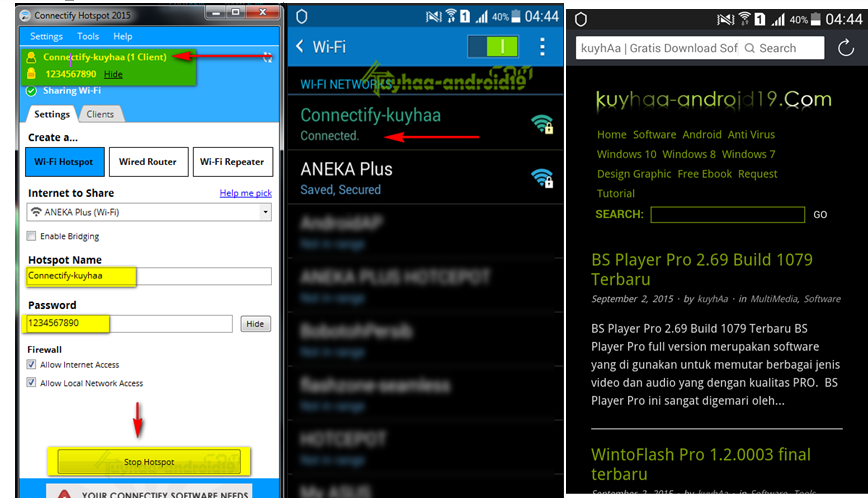The width and height of the screenshot is (868, 498).
Task: Tap signal icon for ANEKA Plus network
Action: point(542,178)
